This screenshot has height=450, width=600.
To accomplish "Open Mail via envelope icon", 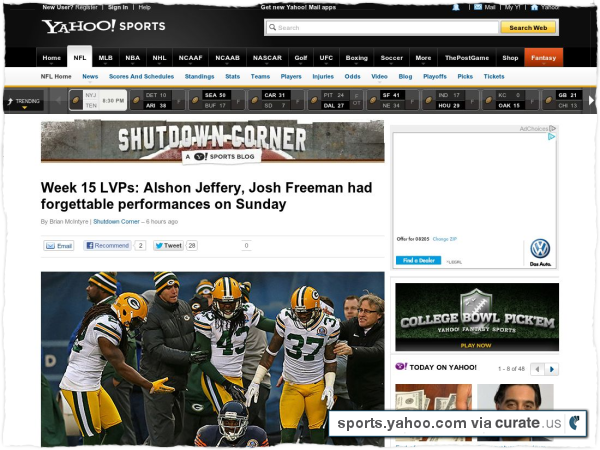I will (478, 7).
